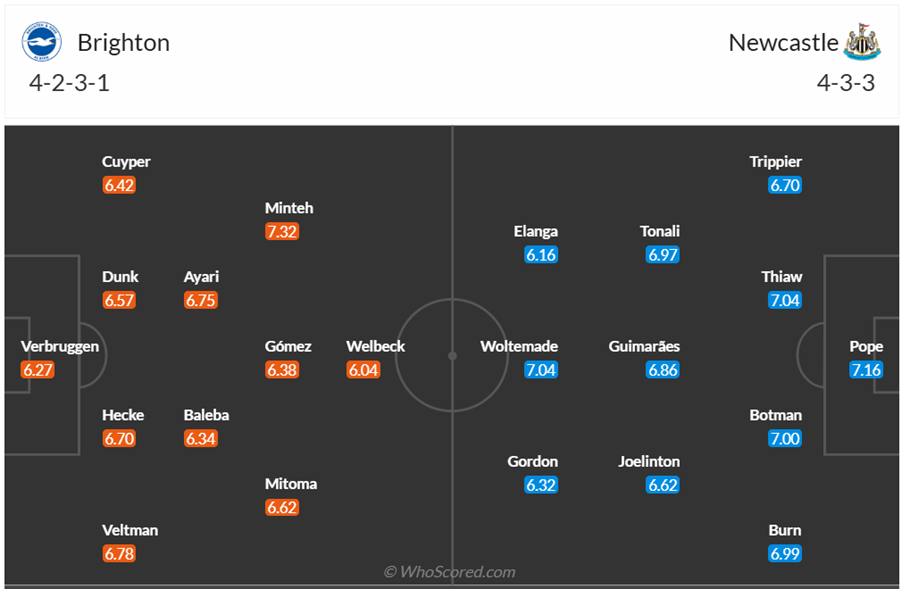This screenshot has height=589, width=902.
Task: Click Newcastle's 4-3-3 formation text
Action: click(845, 83)
